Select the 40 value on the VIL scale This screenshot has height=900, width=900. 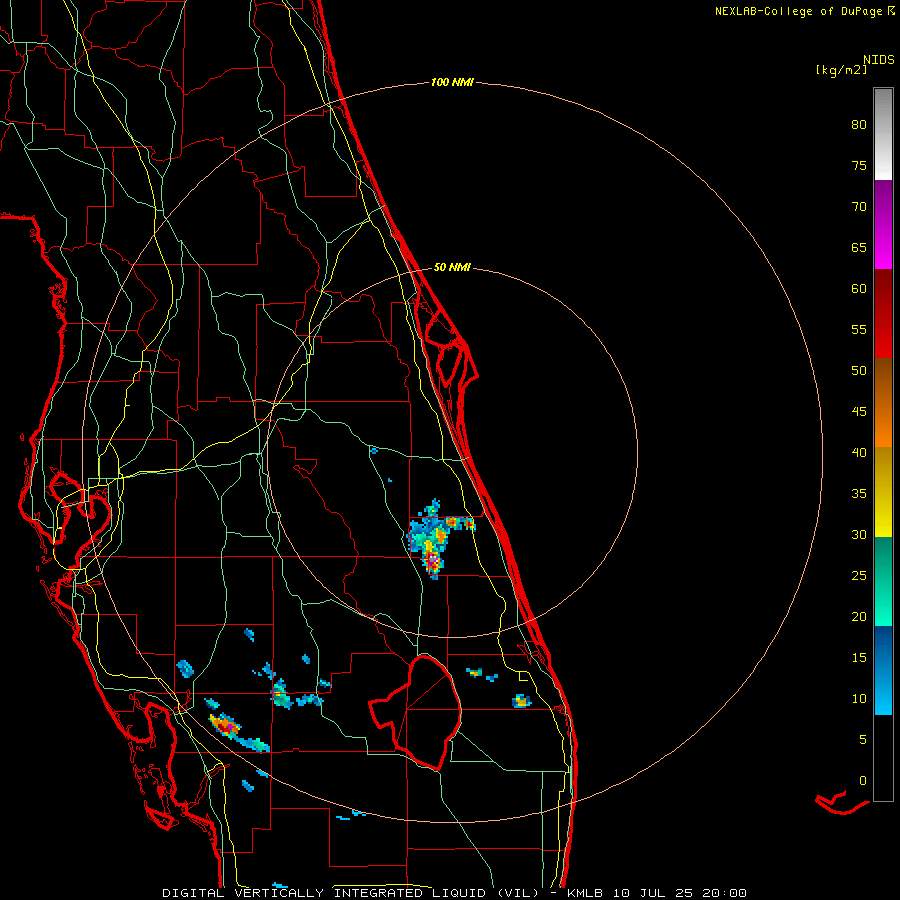click(859, 452)
